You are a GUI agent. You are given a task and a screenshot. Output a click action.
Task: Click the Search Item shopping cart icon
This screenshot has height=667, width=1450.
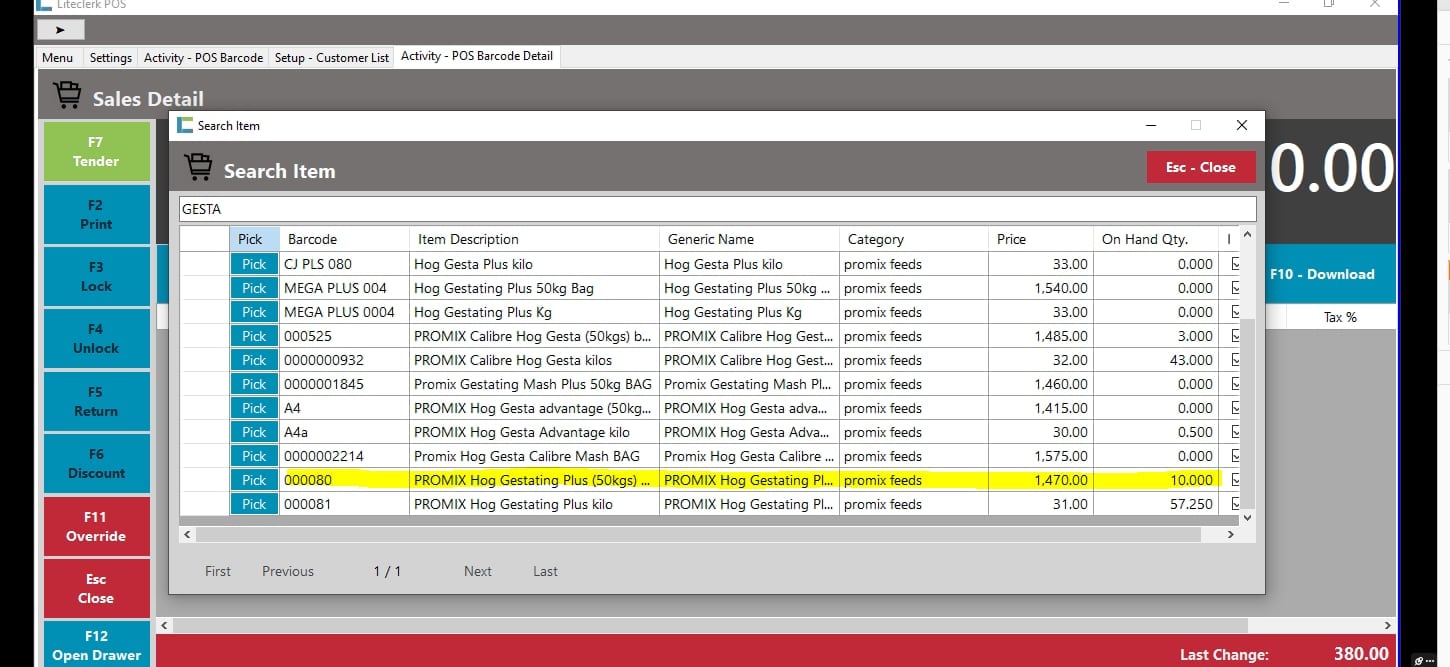[x=199, y=168]
